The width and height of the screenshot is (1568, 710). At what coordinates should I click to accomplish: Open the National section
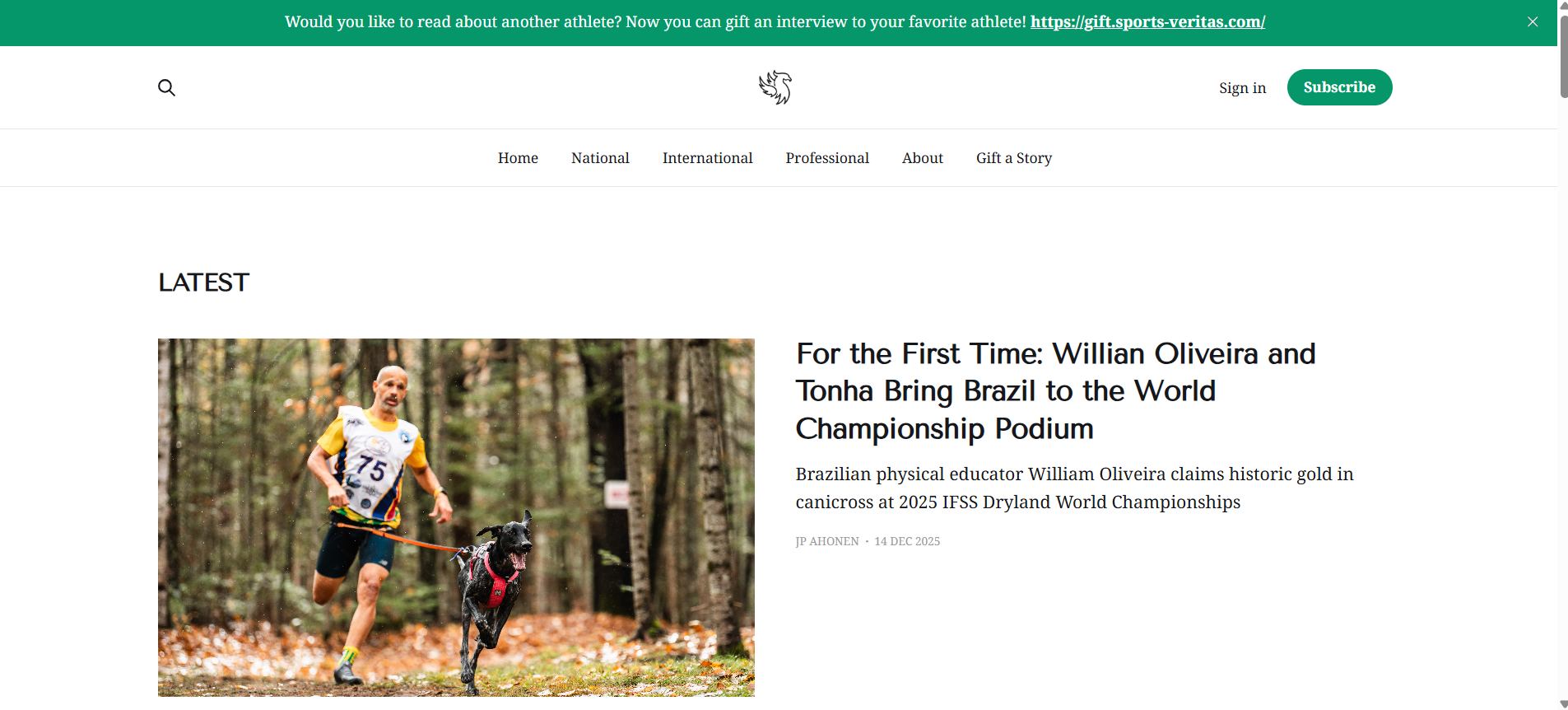pyautogui.click(x=600, y=158)
